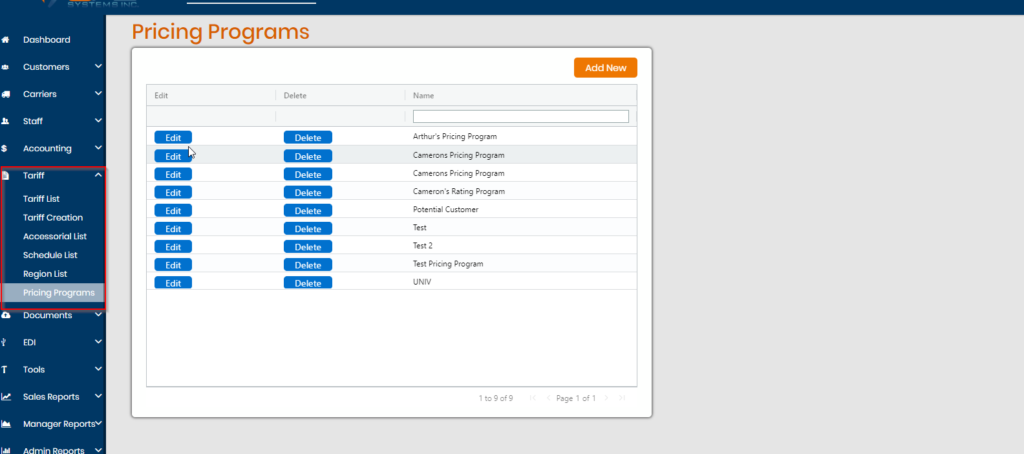Click the Tools T icon

(5, 370)
